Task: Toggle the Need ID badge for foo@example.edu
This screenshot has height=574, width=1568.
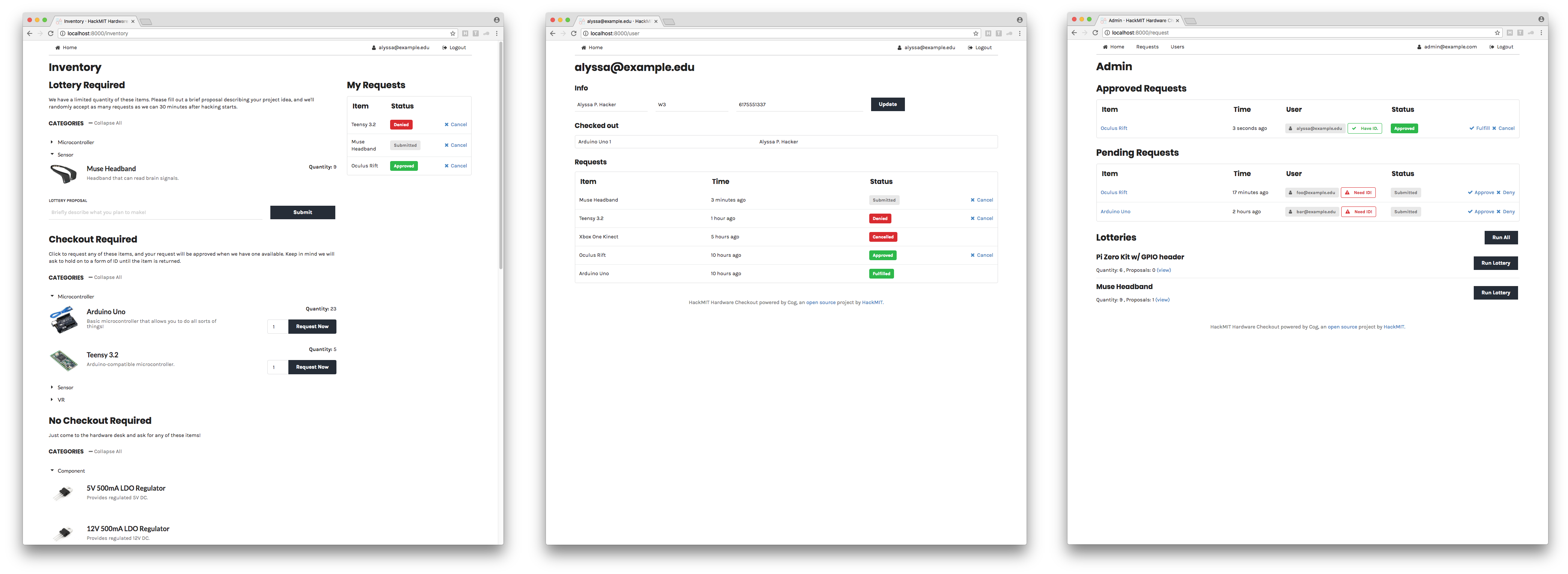Action: (x=1358, y=192)
